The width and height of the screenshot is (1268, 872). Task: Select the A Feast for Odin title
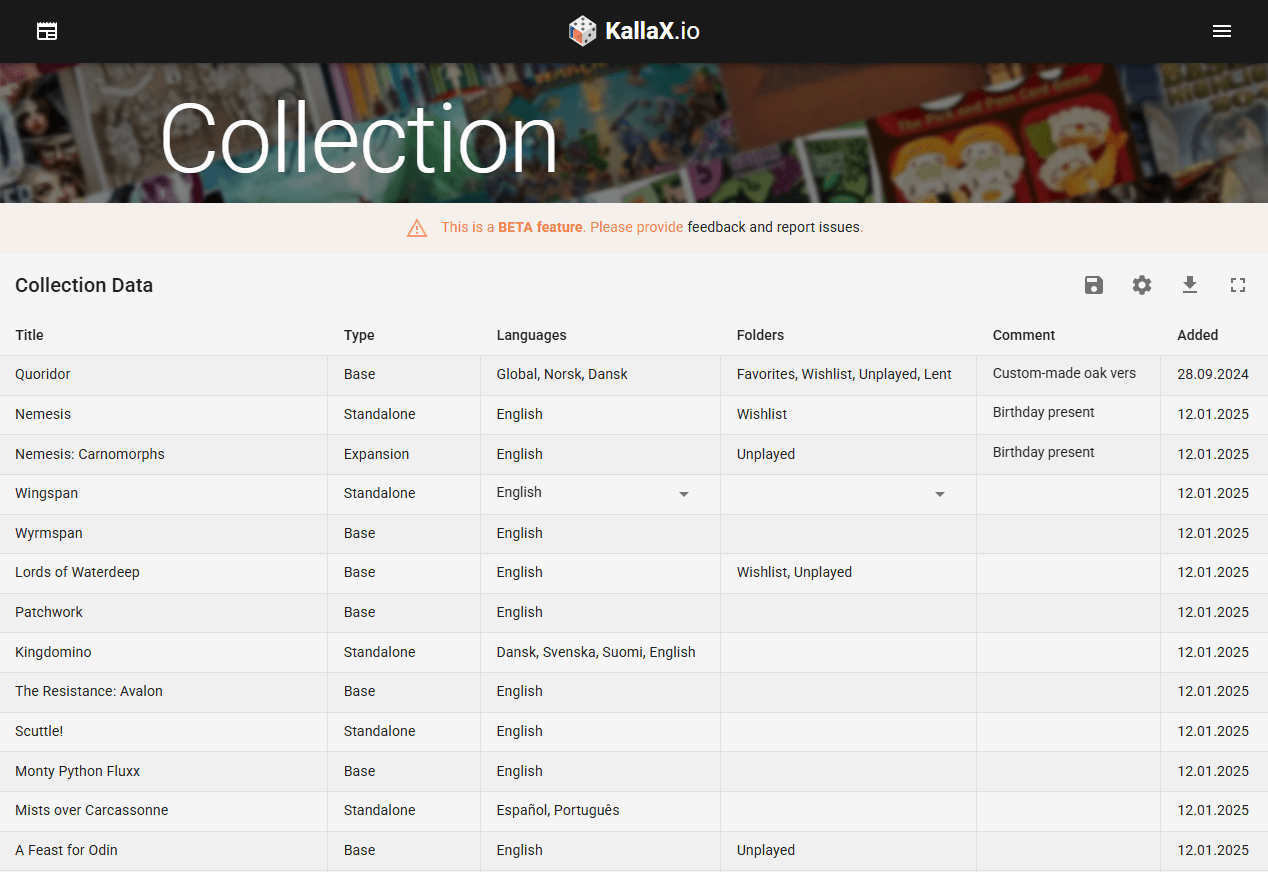click(x=164, y=851)
